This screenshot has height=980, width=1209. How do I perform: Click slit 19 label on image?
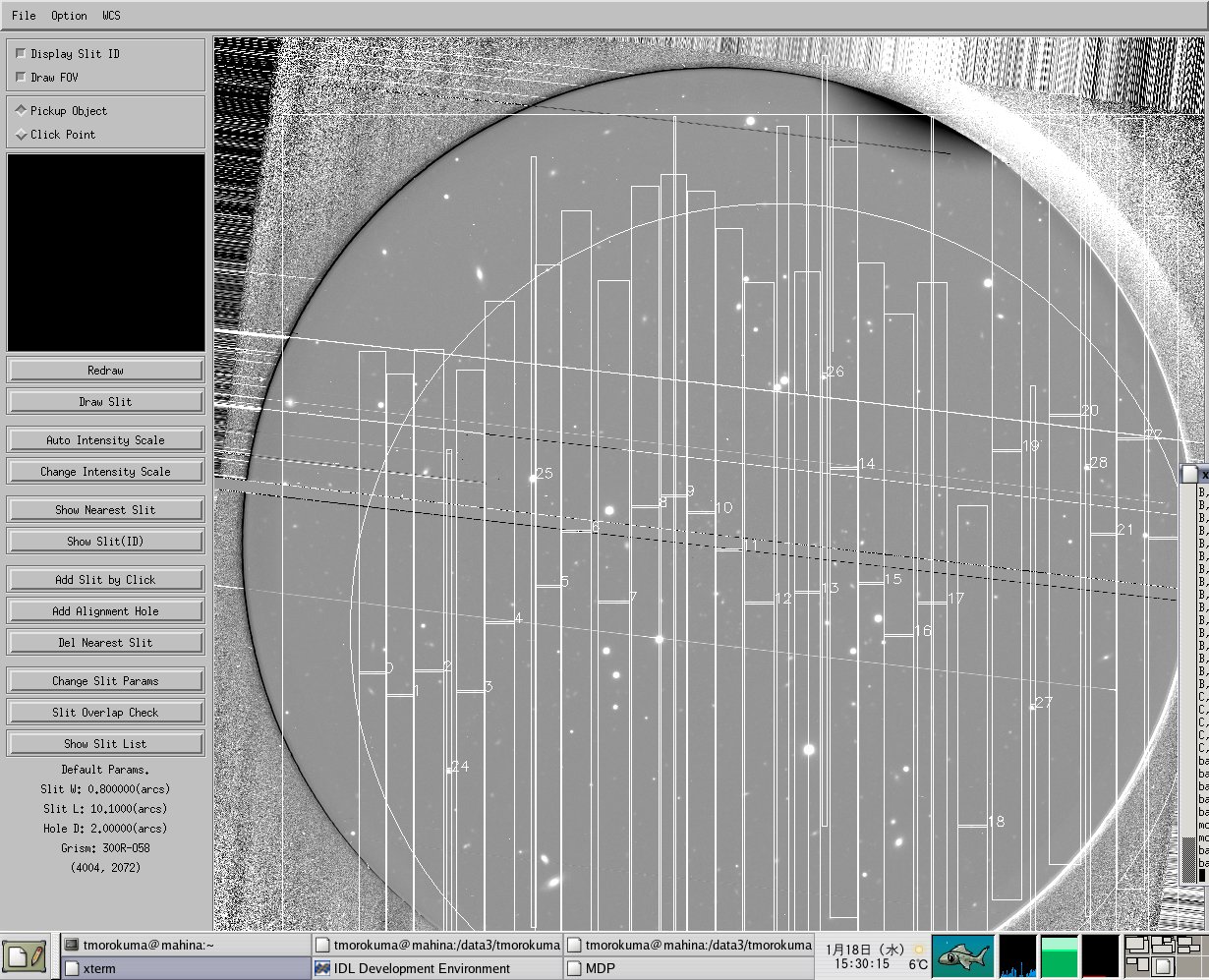click(1031, 445)
